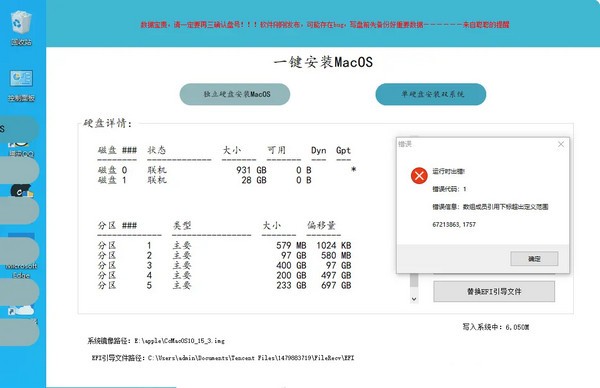The image size is (600, 388).
Task: Click the red error icon in dialog
Action: 419,176
